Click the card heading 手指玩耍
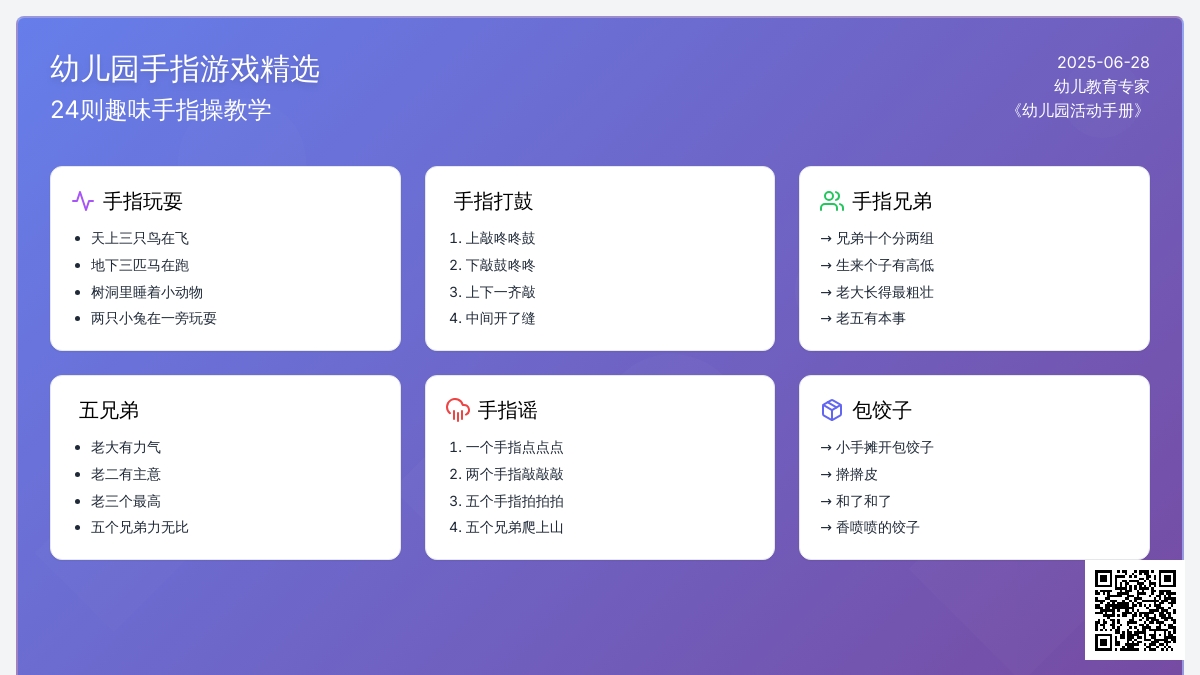The image size is (1200, 675). point(143,201)
